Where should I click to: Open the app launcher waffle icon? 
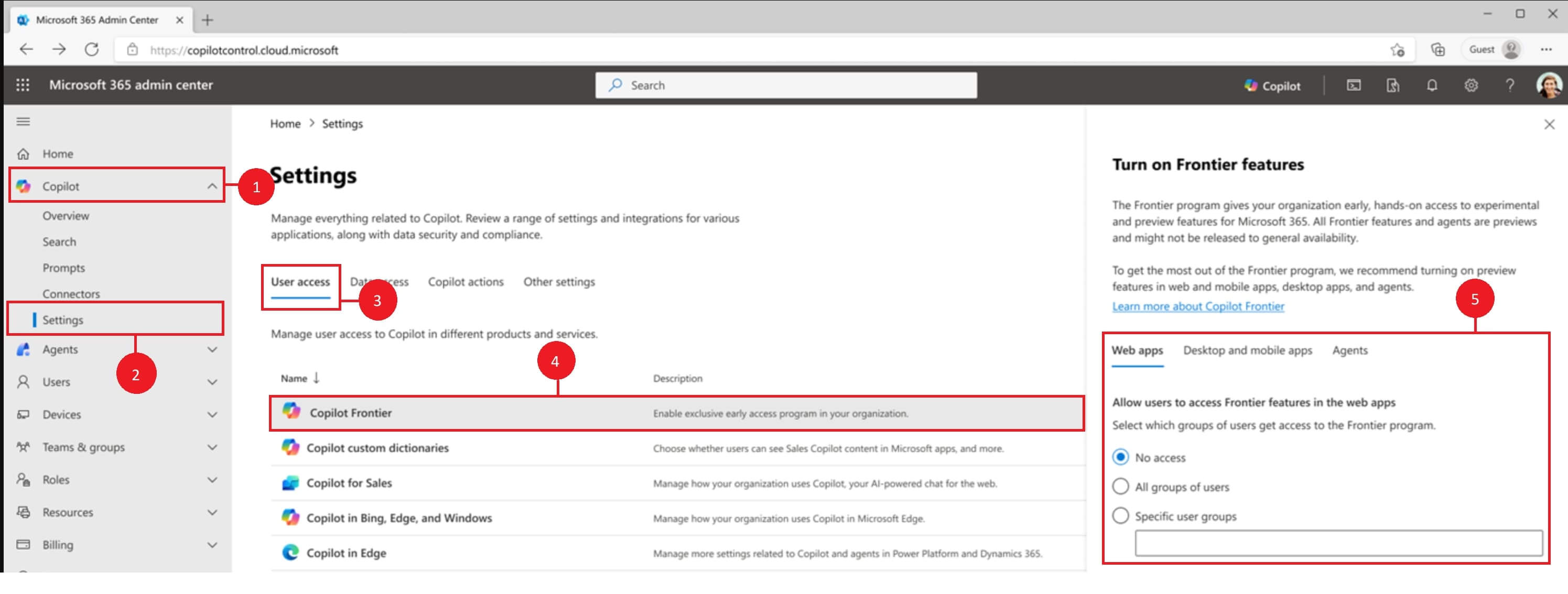click(23, 85)
